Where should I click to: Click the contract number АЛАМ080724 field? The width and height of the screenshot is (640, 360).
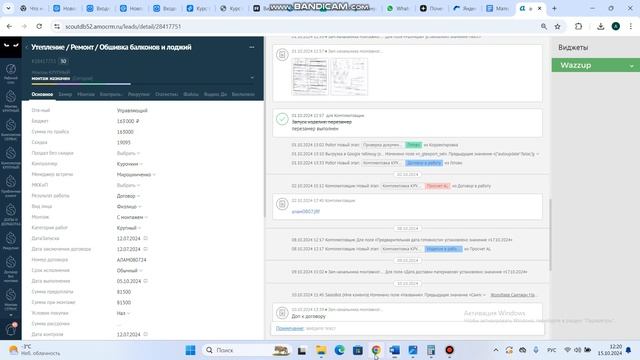coord(131,260)
